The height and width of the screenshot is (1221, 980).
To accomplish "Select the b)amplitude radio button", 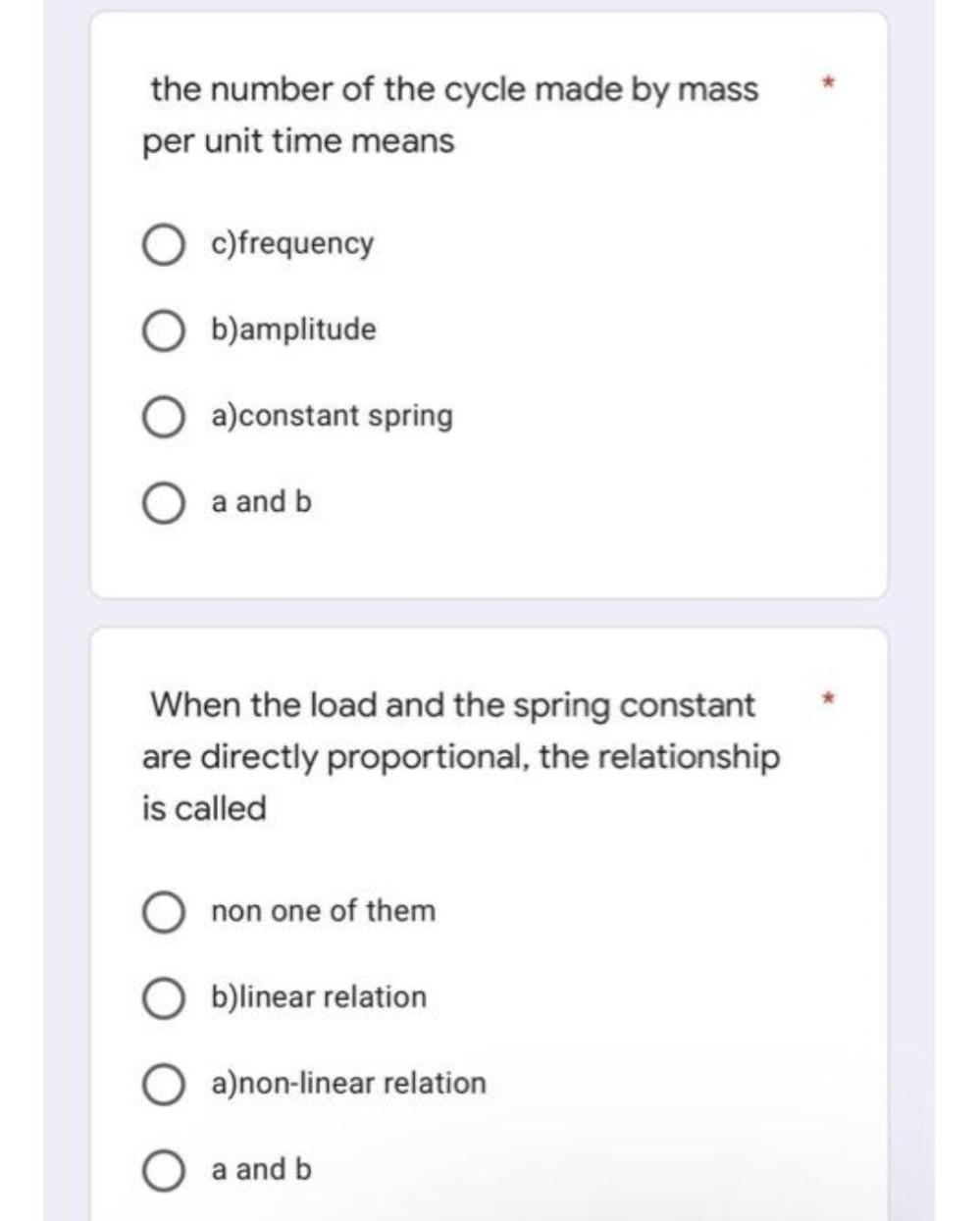I will pyautogui.click(x=165, y=331).
